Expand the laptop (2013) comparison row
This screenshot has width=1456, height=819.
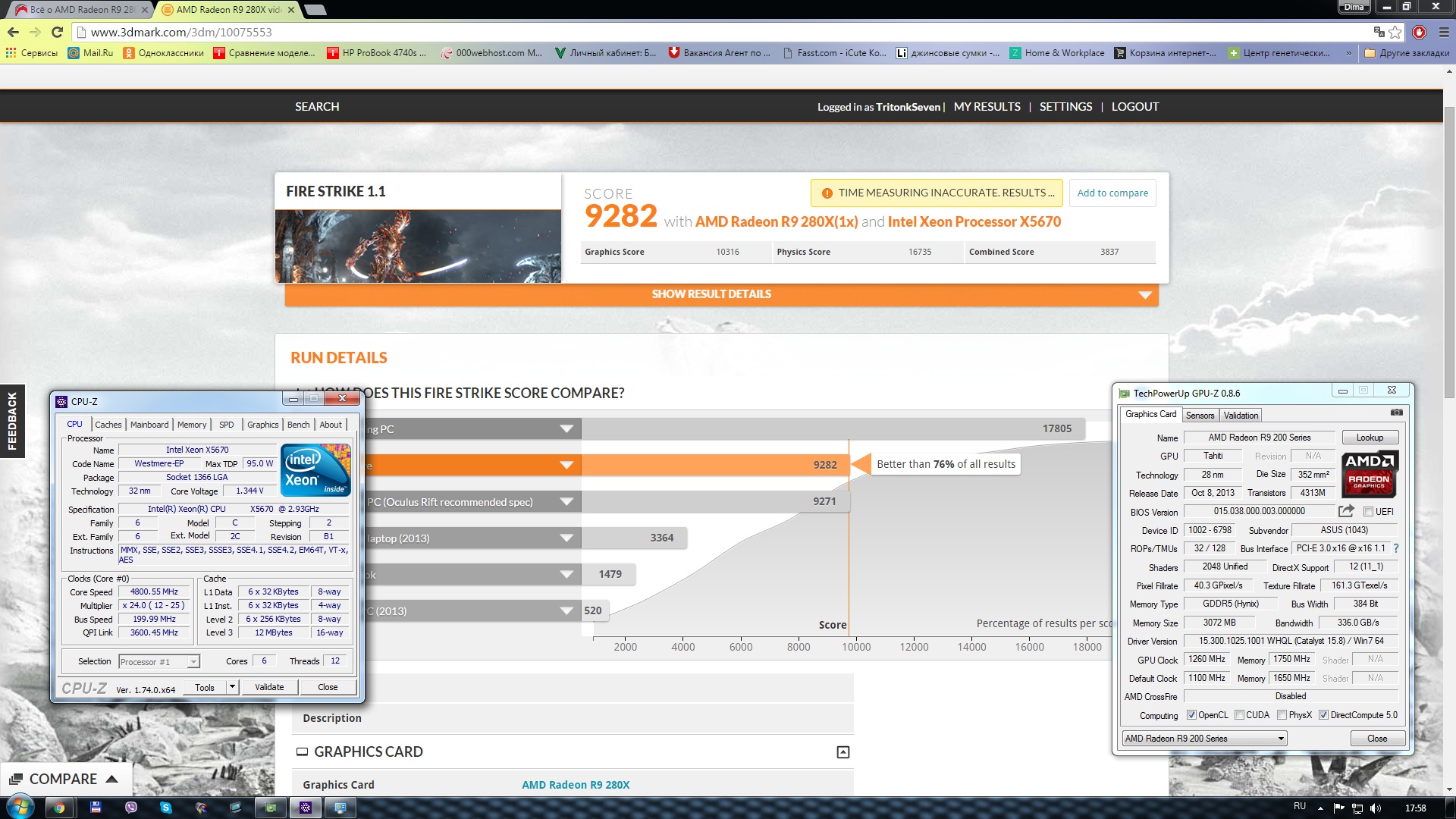click(566, 538)
